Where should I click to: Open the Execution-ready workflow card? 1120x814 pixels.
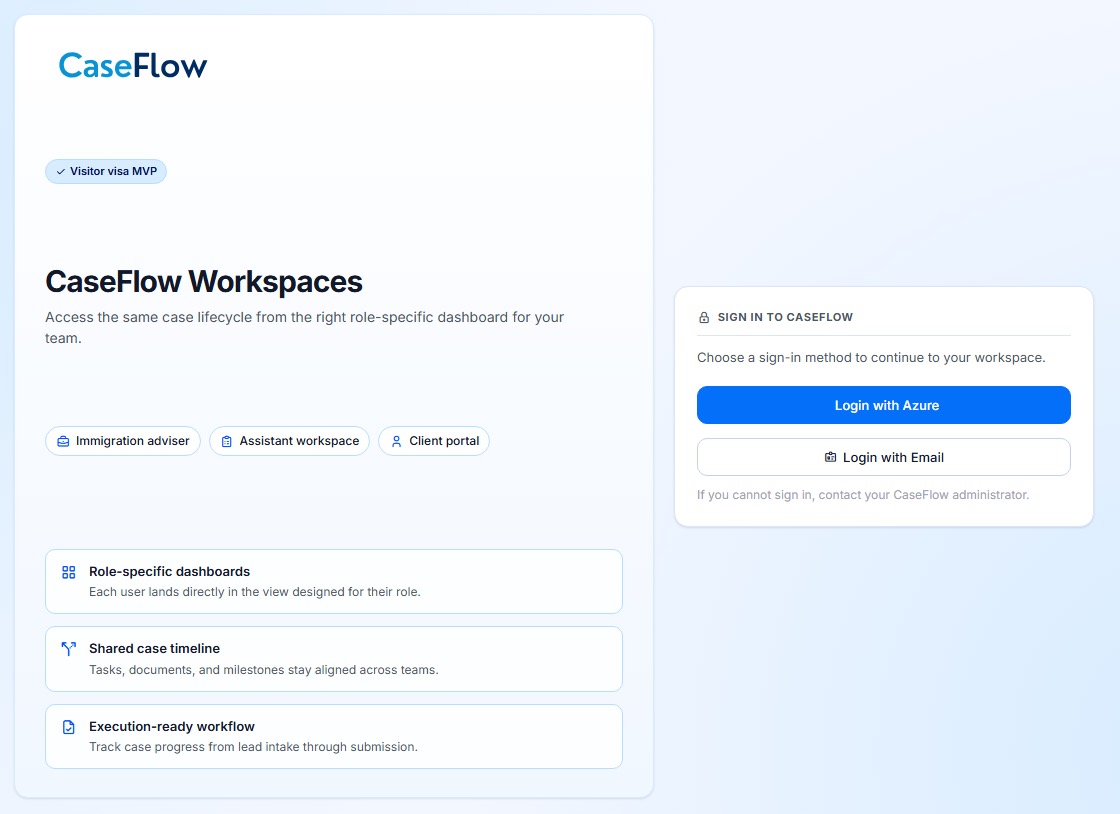click(334, 736)
